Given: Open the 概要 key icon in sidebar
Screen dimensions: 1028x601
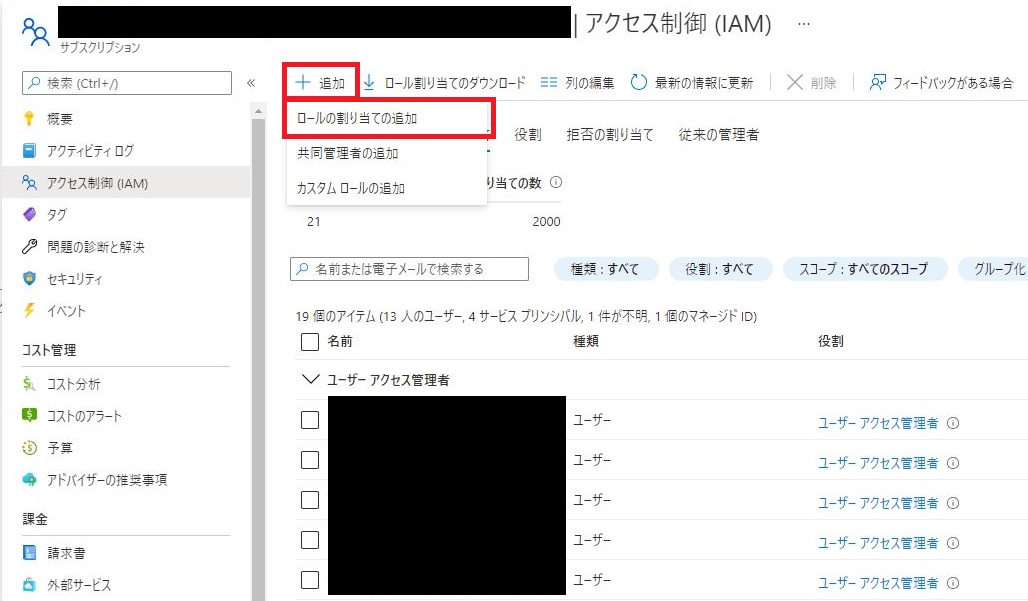Looking at the screenshot, I should pos(29,119).
